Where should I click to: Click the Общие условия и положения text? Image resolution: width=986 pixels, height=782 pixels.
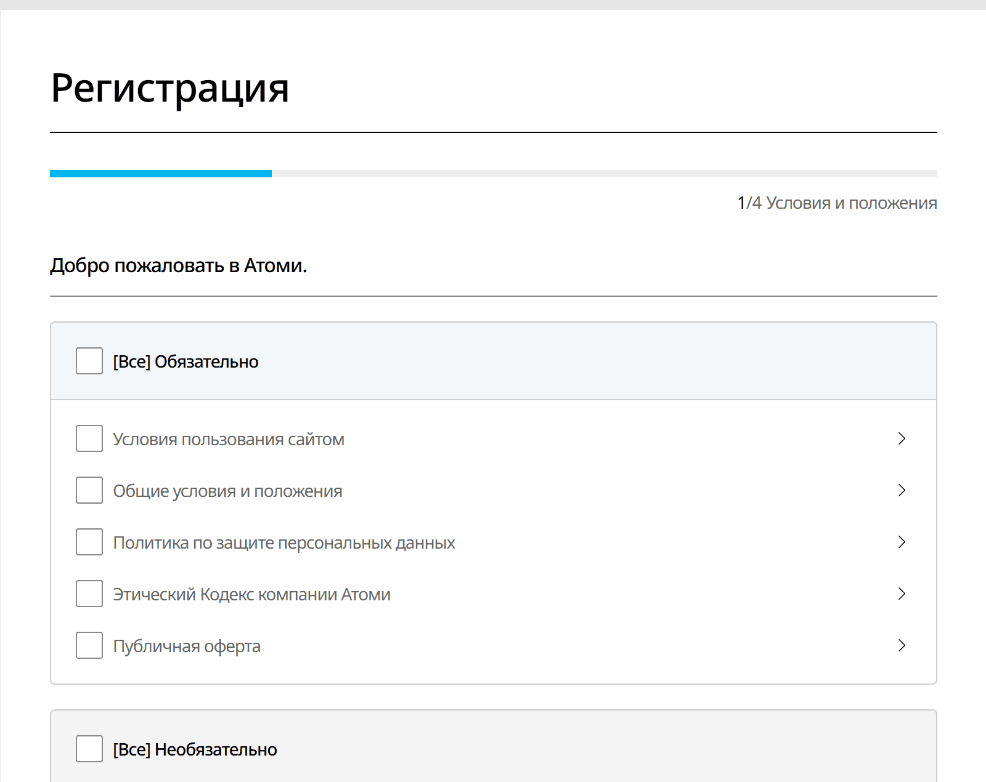[x=228, y=491]
